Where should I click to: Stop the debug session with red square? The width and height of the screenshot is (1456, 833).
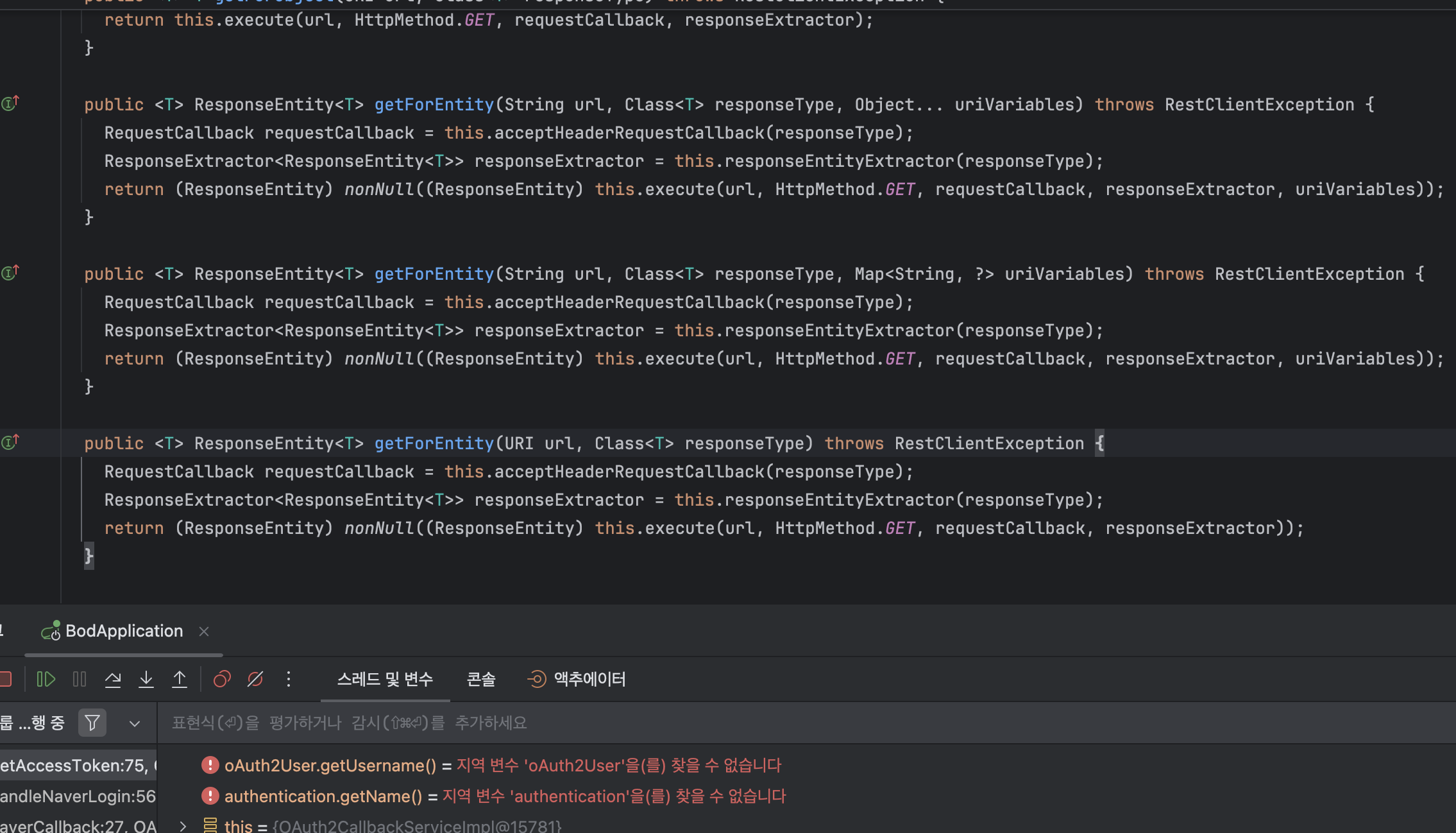tap(6, 679)
